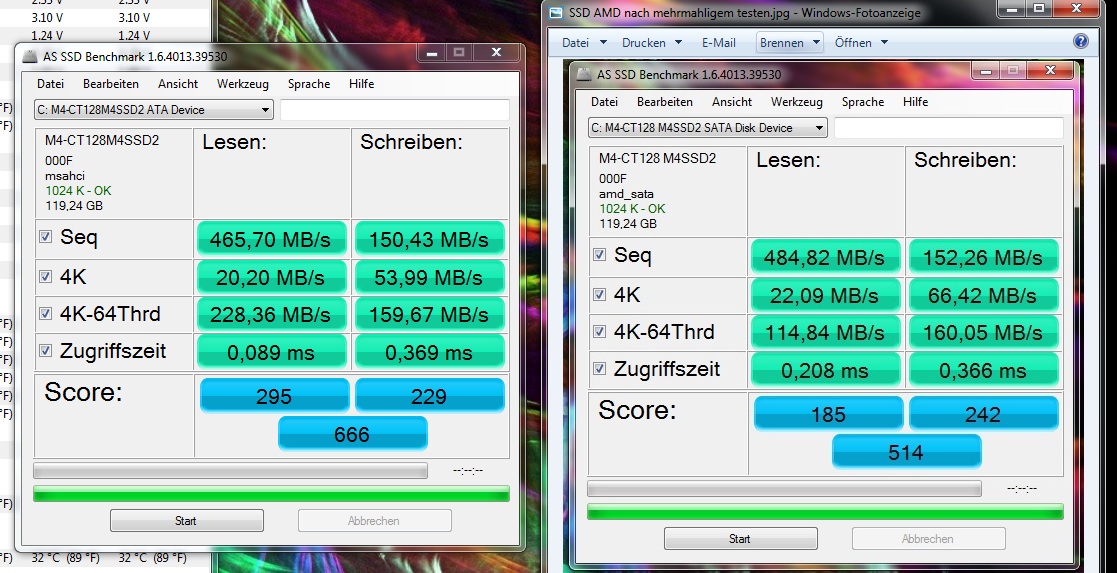
Task: Open Sprache menu in left AS SSD window
Action: 309,83
